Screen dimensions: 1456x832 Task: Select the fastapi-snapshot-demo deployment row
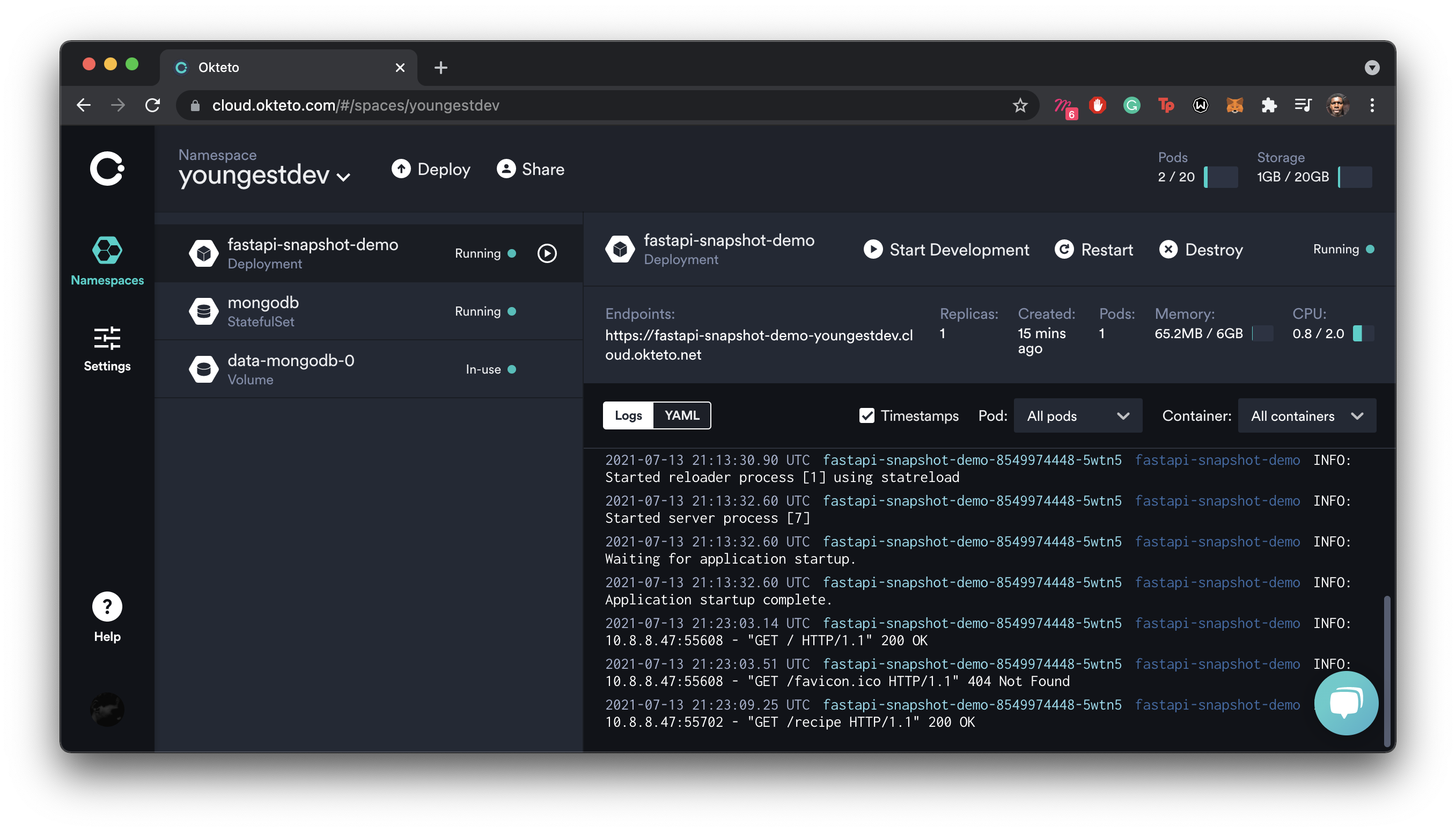tap(368, 253)
